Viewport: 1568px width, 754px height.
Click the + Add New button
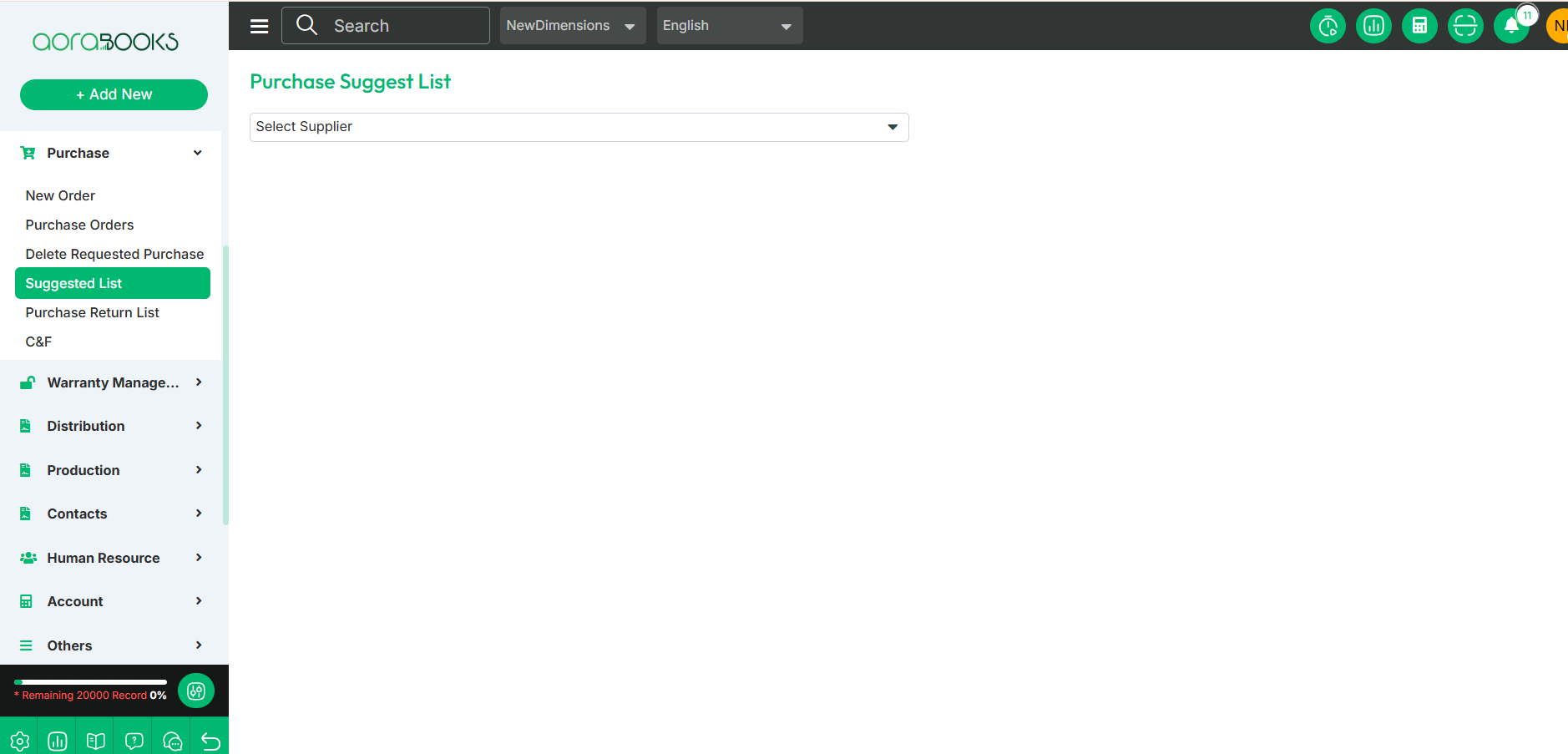click(114, 94)
